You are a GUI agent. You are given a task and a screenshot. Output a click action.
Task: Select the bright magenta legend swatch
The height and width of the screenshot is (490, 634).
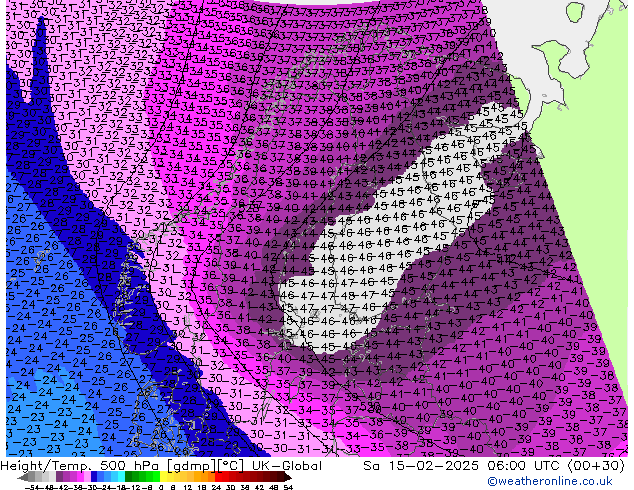pyautogui.click(x=80, y=477)
